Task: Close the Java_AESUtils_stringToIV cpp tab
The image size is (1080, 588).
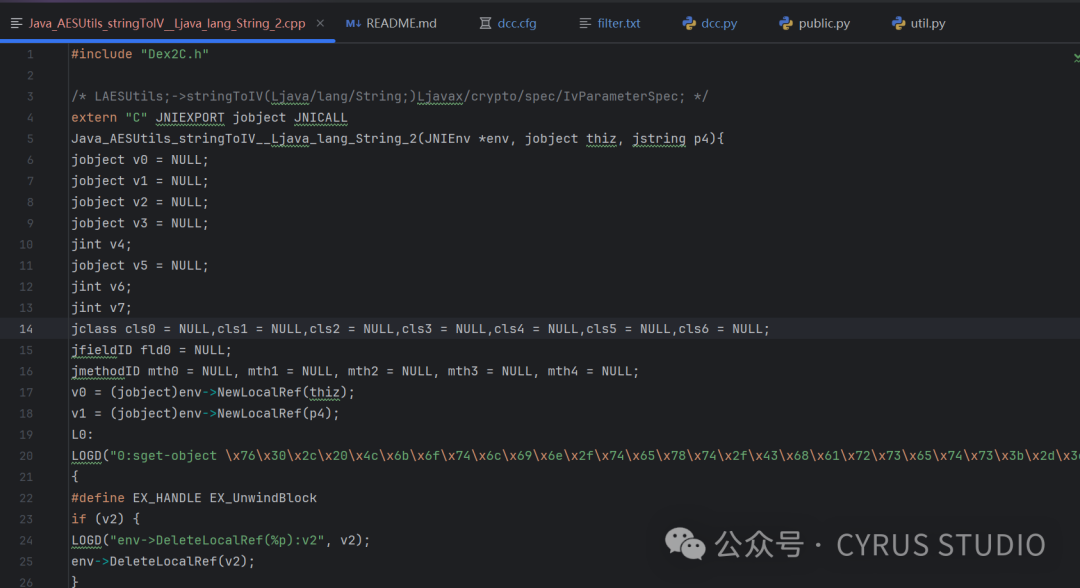Action: click(x=320, y=23)
